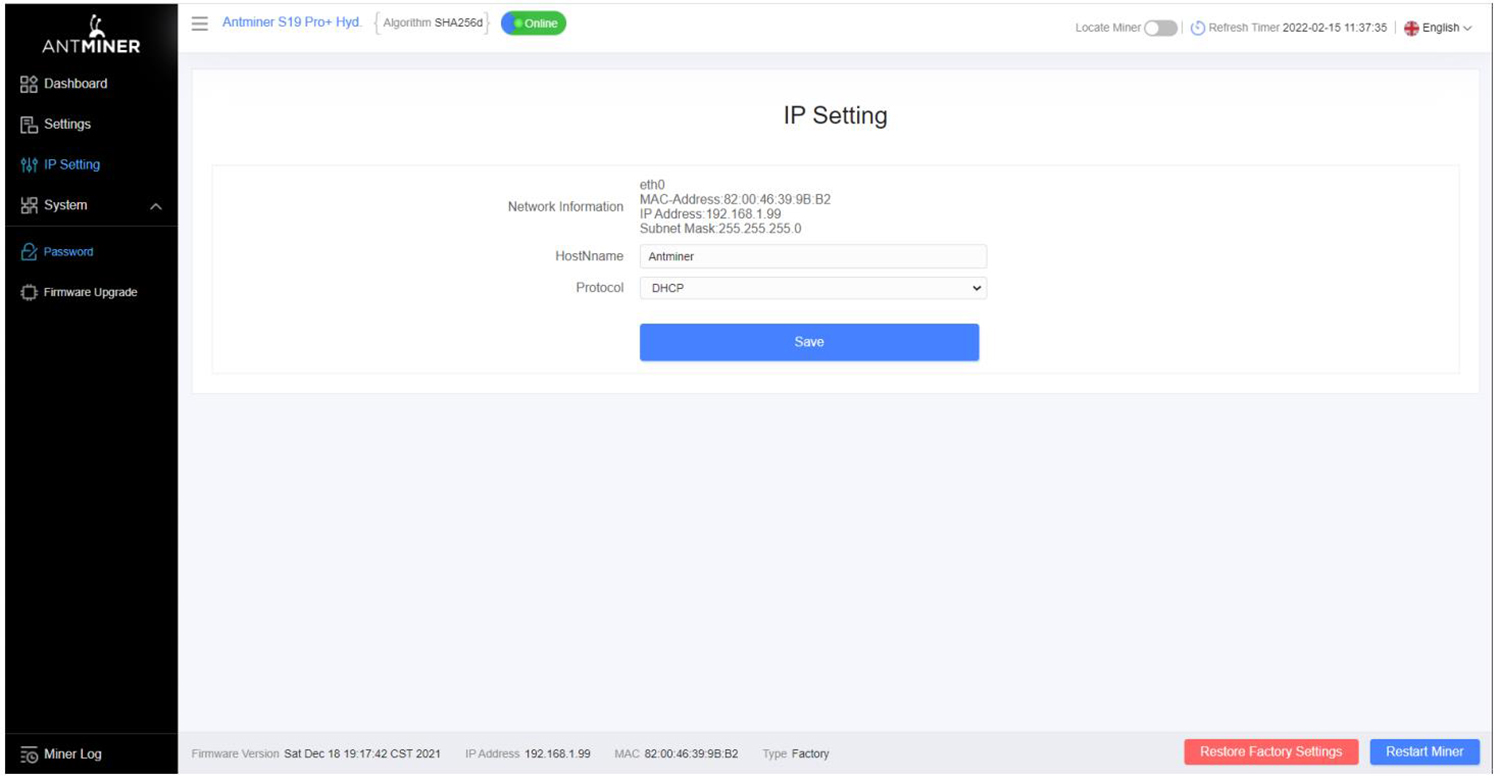Click the IP Setting sliders icon
Image resolution: width=1500 pixels, height=781 pixels.
tap(29, 165)
